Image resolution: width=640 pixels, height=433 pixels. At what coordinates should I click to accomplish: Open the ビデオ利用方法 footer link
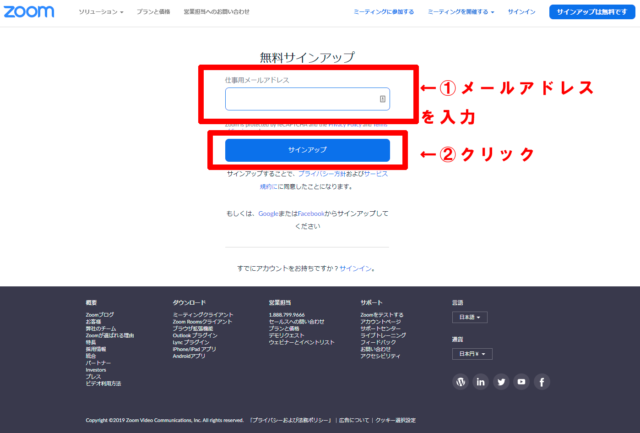(x=103, y=384)
